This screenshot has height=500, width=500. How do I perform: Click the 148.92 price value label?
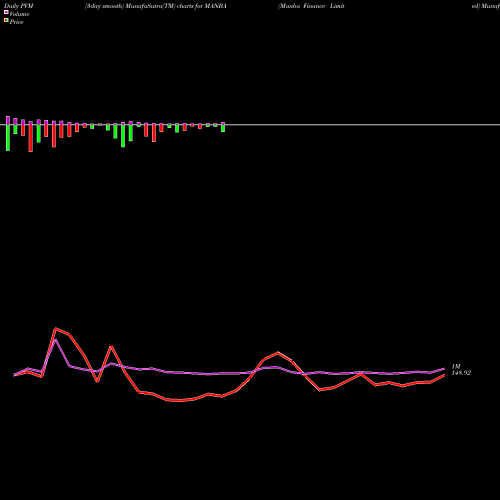pos(461,373)
